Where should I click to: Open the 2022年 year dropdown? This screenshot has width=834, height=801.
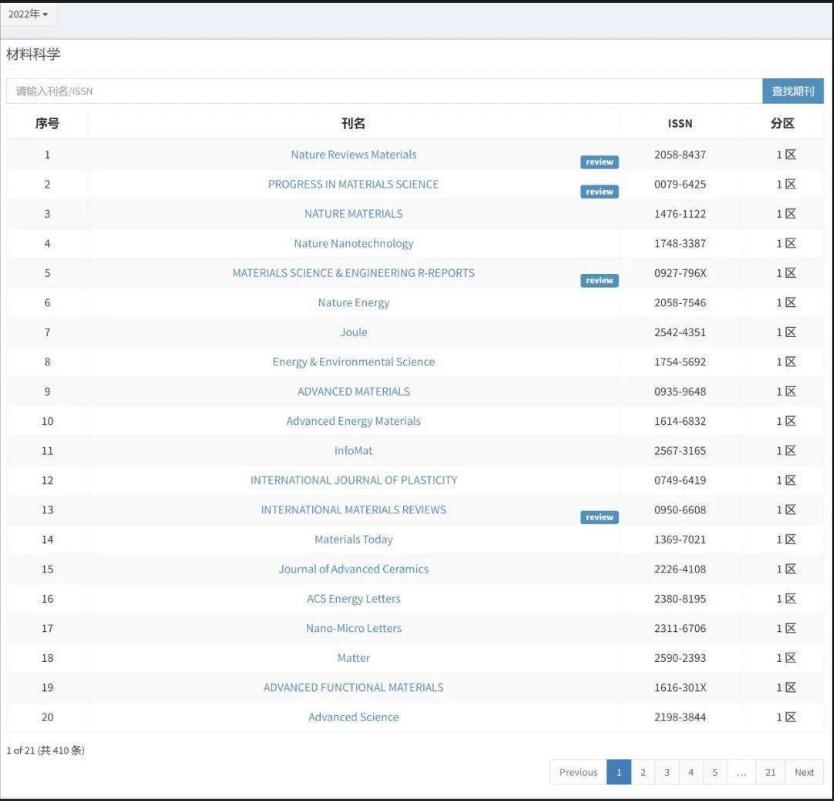(x=28, y=14)
